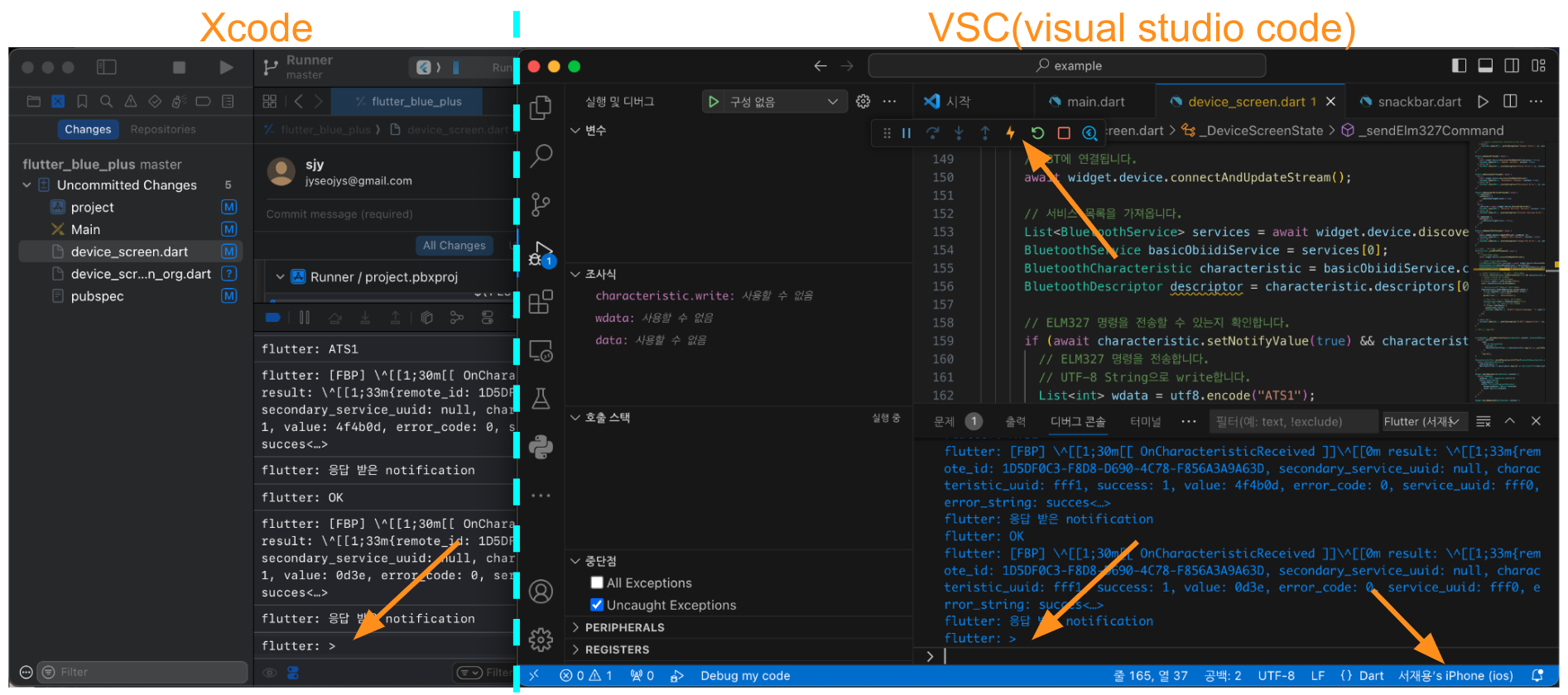Screen dimensions: 1568x695
Task: Click All Changes button in Xcode
Action: click(454, 245)
